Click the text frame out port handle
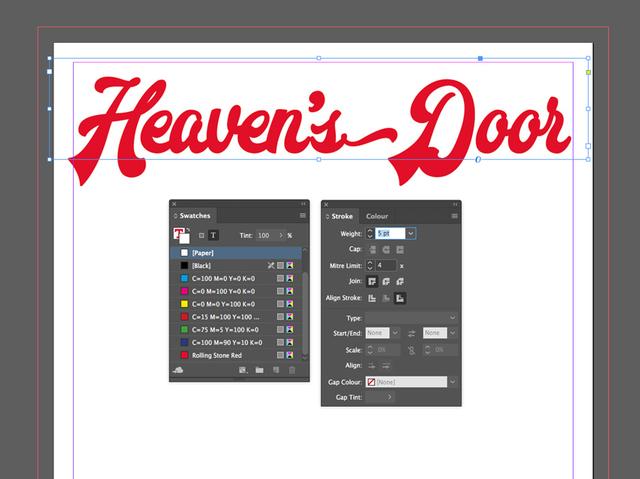 pos(588,146)
